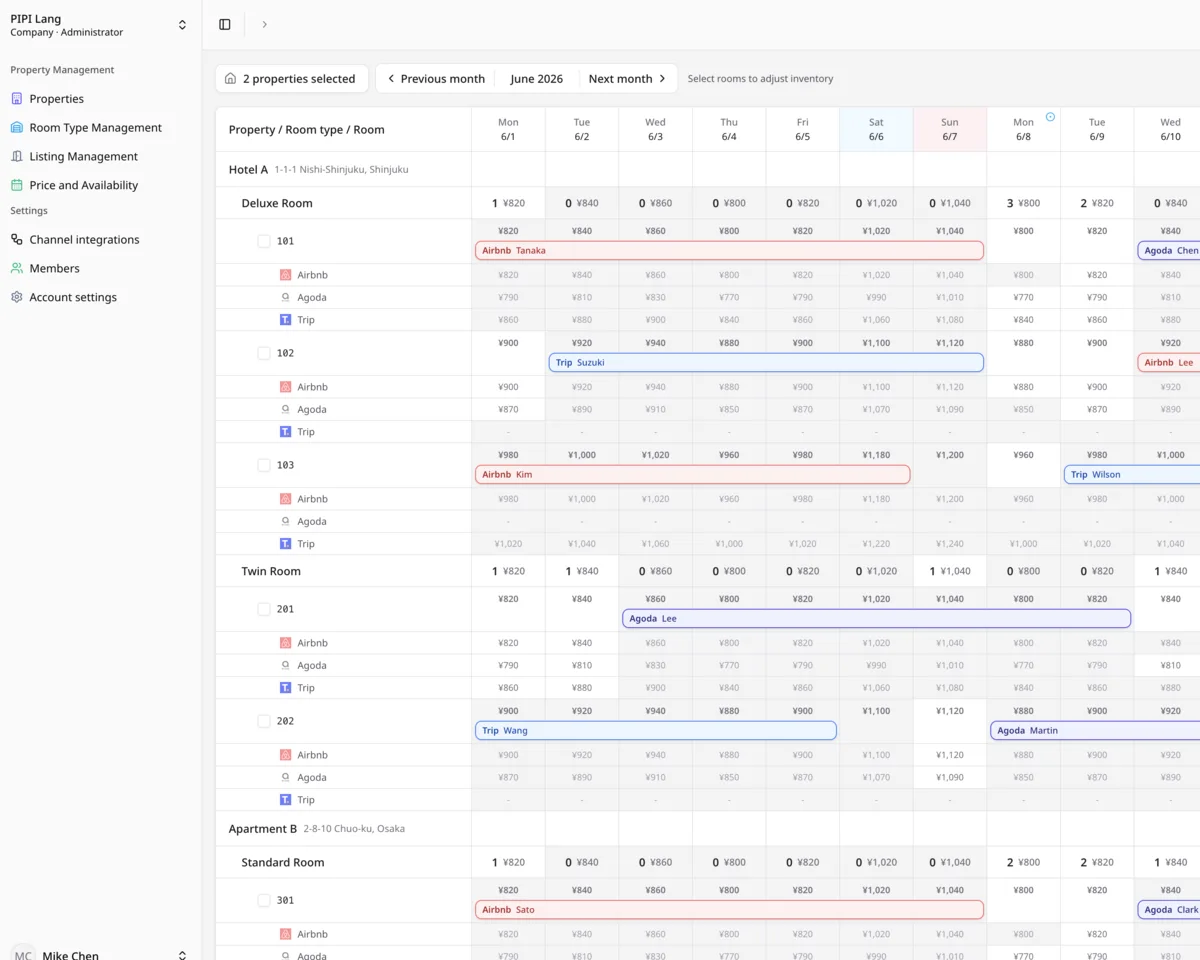The height and width of the screenshot is (960, 1200).
Task: Check the box for room 101
Action: point(264,241)
